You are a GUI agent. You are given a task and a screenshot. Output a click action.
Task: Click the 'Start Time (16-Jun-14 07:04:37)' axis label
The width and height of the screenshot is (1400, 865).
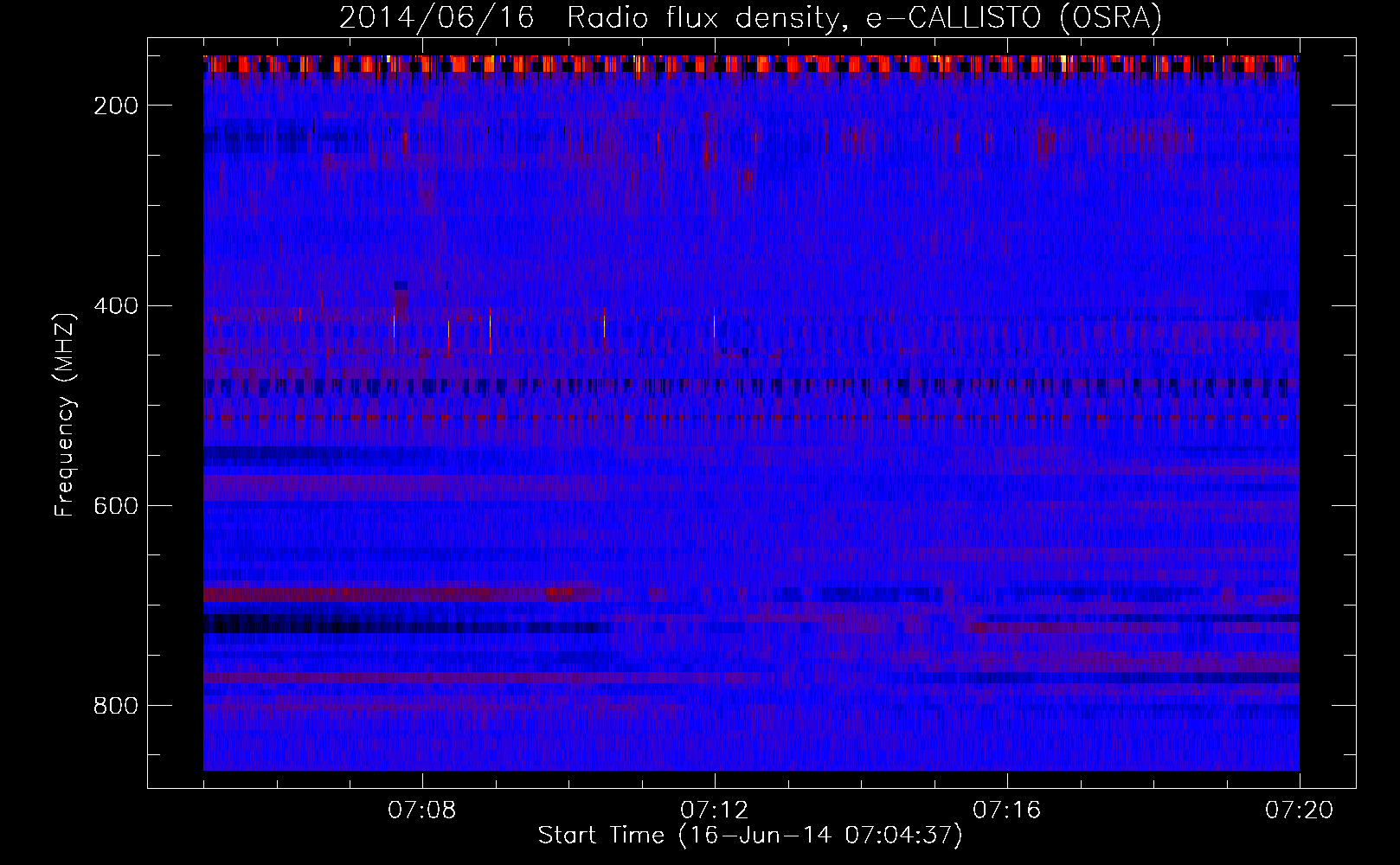tap(750, 836)
